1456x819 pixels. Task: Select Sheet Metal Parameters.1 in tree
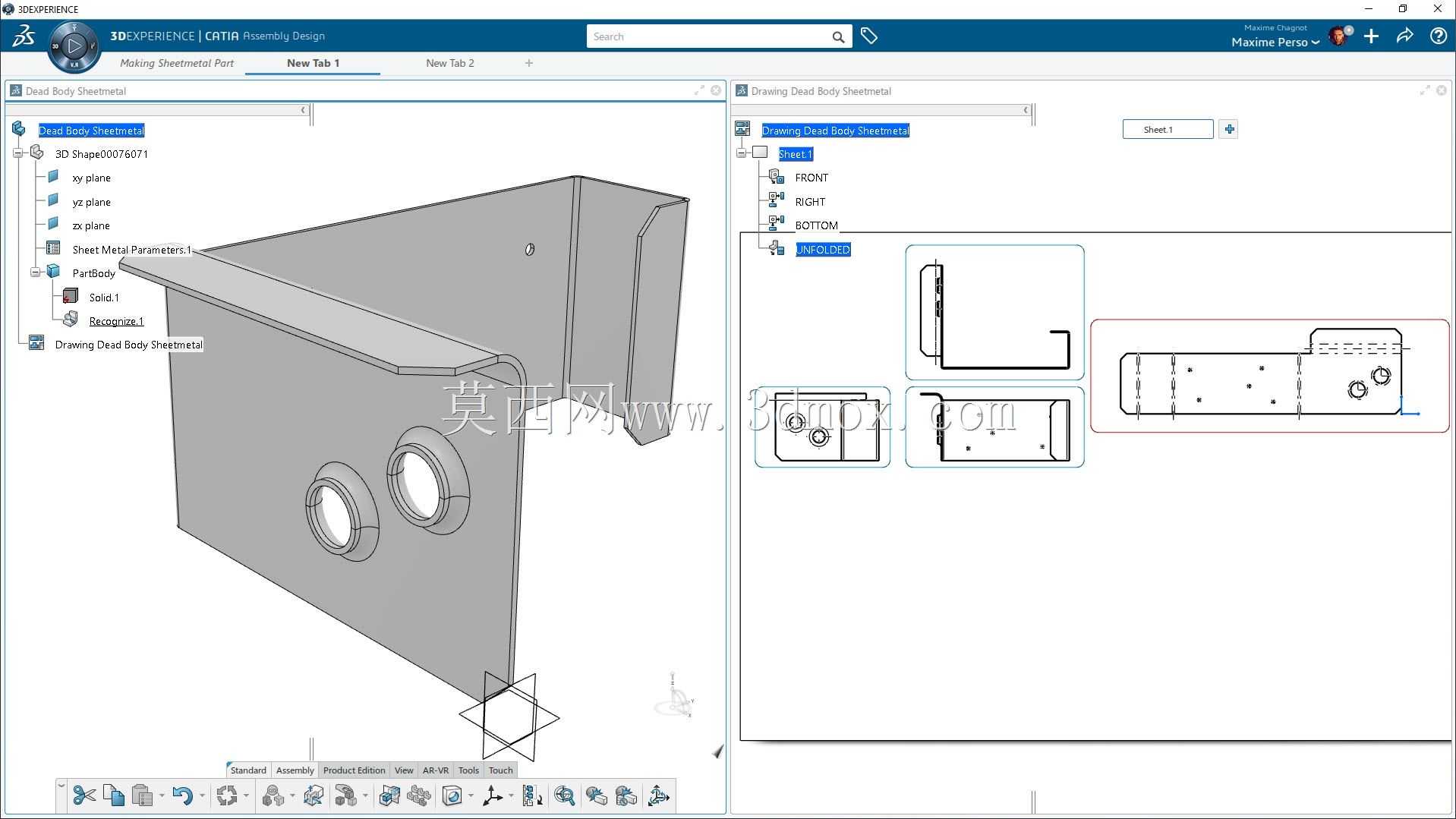click(x=132, y=249)
